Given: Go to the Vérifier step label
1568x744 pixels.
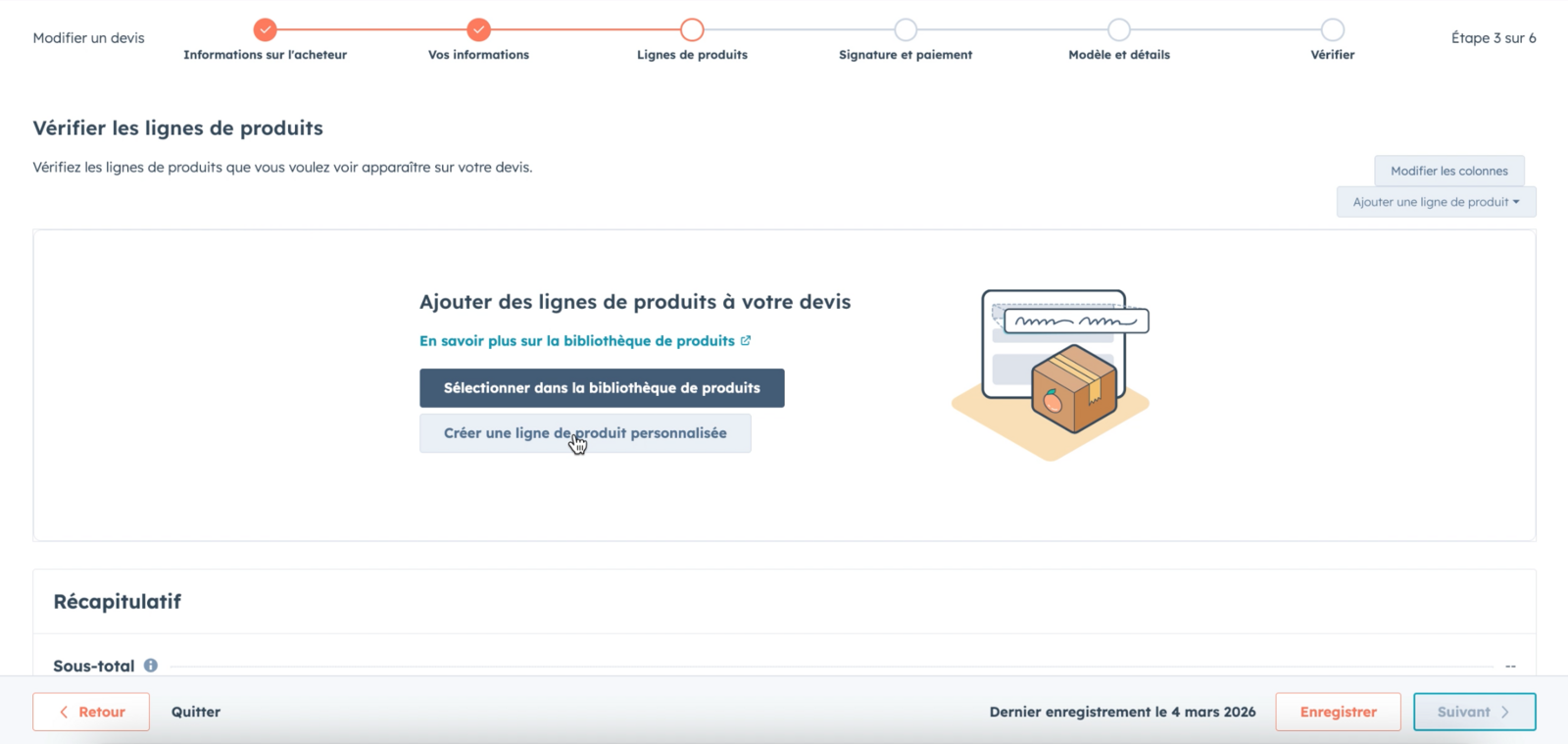Looking at the screenshot, I should (x=1333, y=55).
